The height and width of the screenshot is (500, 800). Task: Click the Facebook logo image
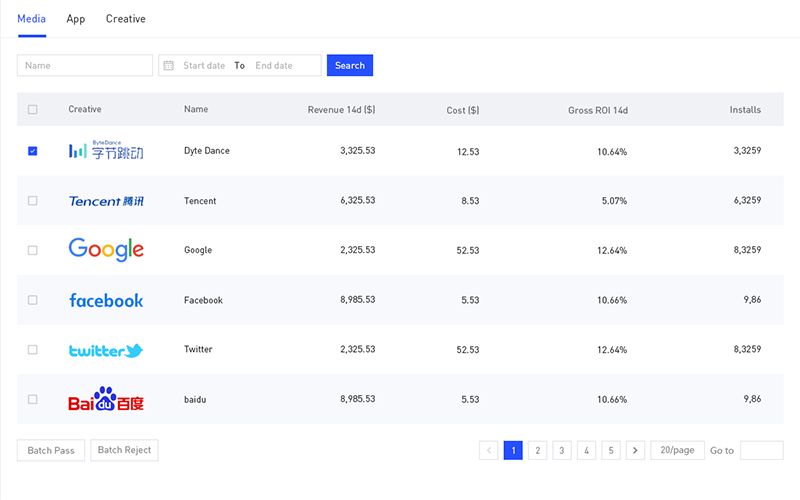pyautogui.click(x=106, y=300)
